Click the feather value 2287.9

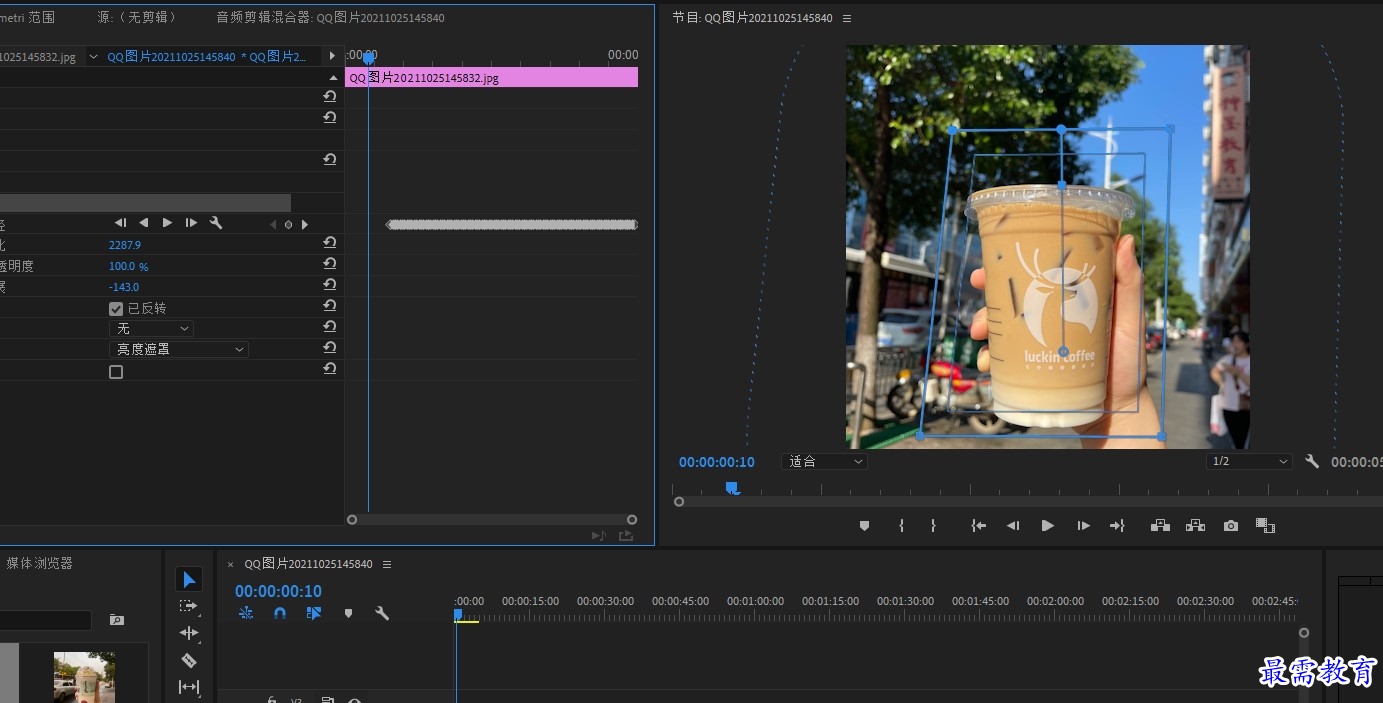125,245
